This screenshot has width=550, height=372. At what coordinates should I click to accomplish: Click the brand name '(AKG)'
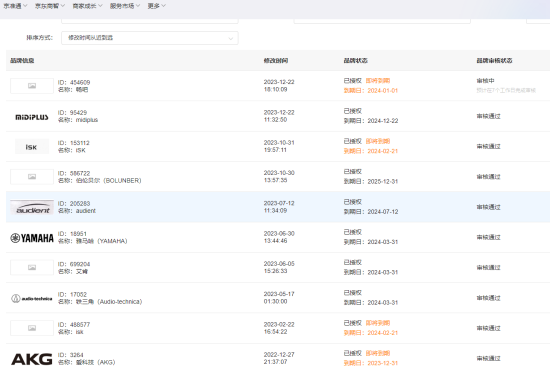pos(106,362)
